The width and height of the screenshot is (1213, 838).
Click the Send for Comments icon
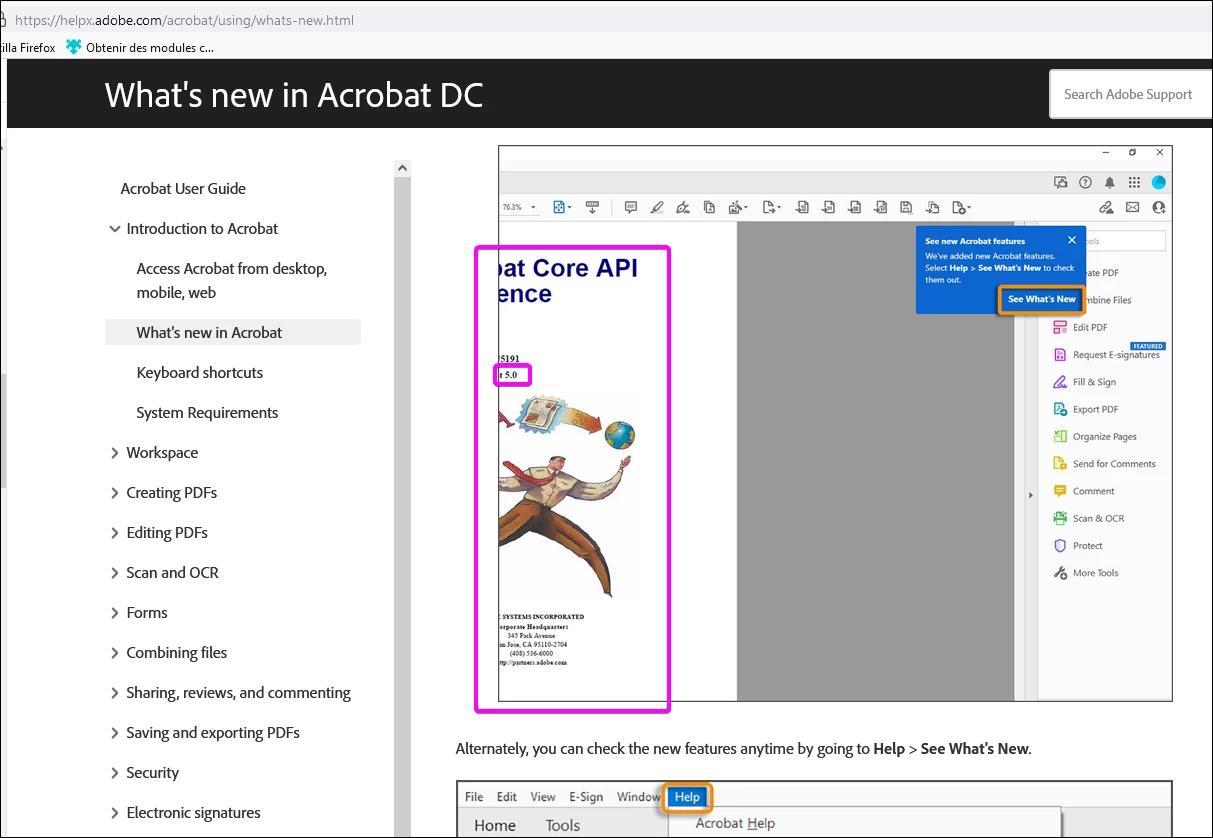point(1060,463)
